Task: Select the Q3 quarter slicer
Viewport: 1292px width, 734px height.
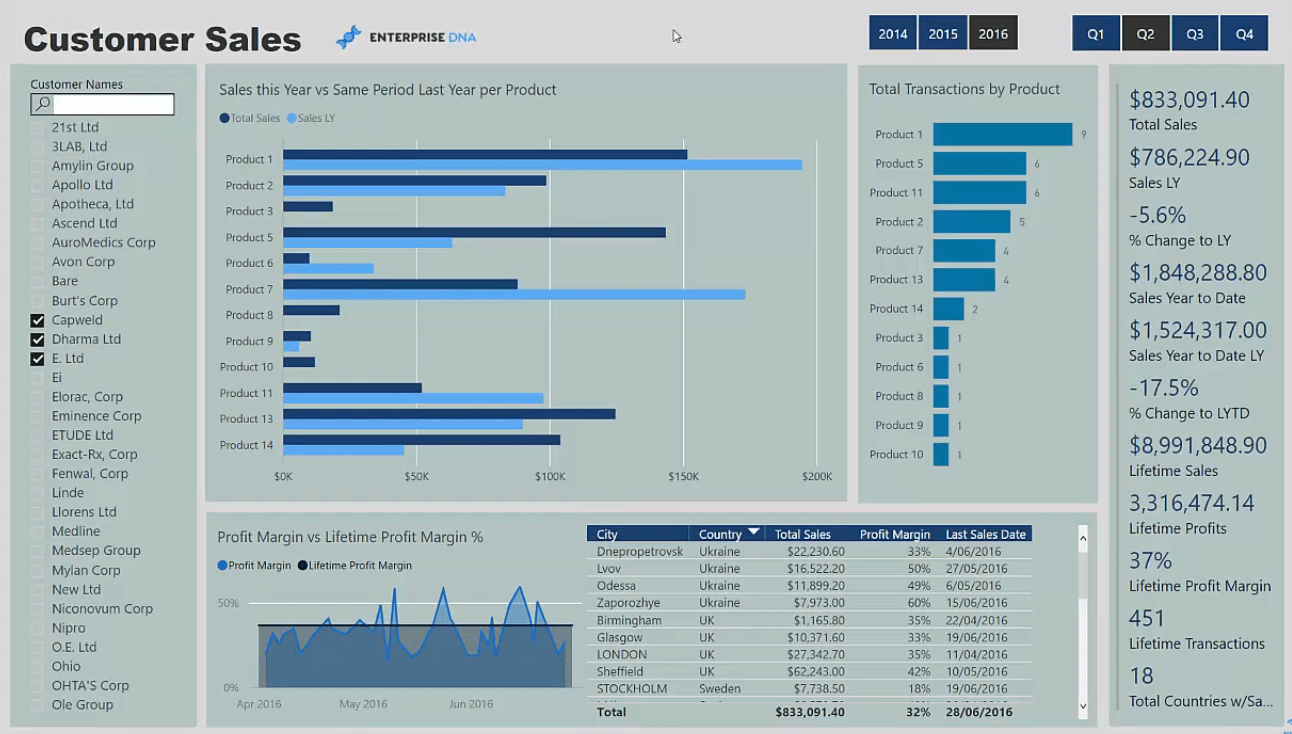Action: pos(1195,33)
